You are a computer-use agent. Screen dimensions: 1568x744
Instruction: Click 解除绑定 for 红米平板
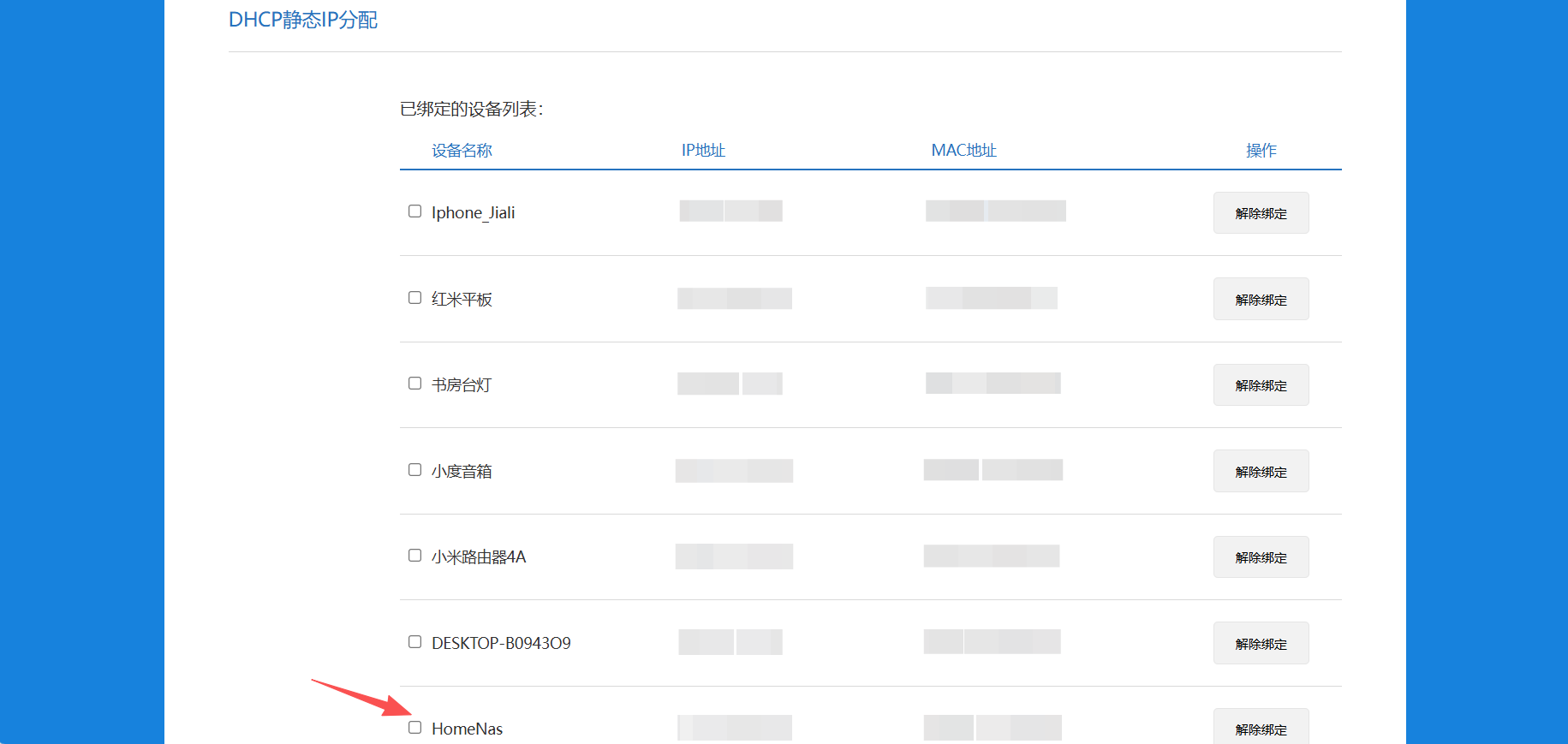[x=1261, y=300]
